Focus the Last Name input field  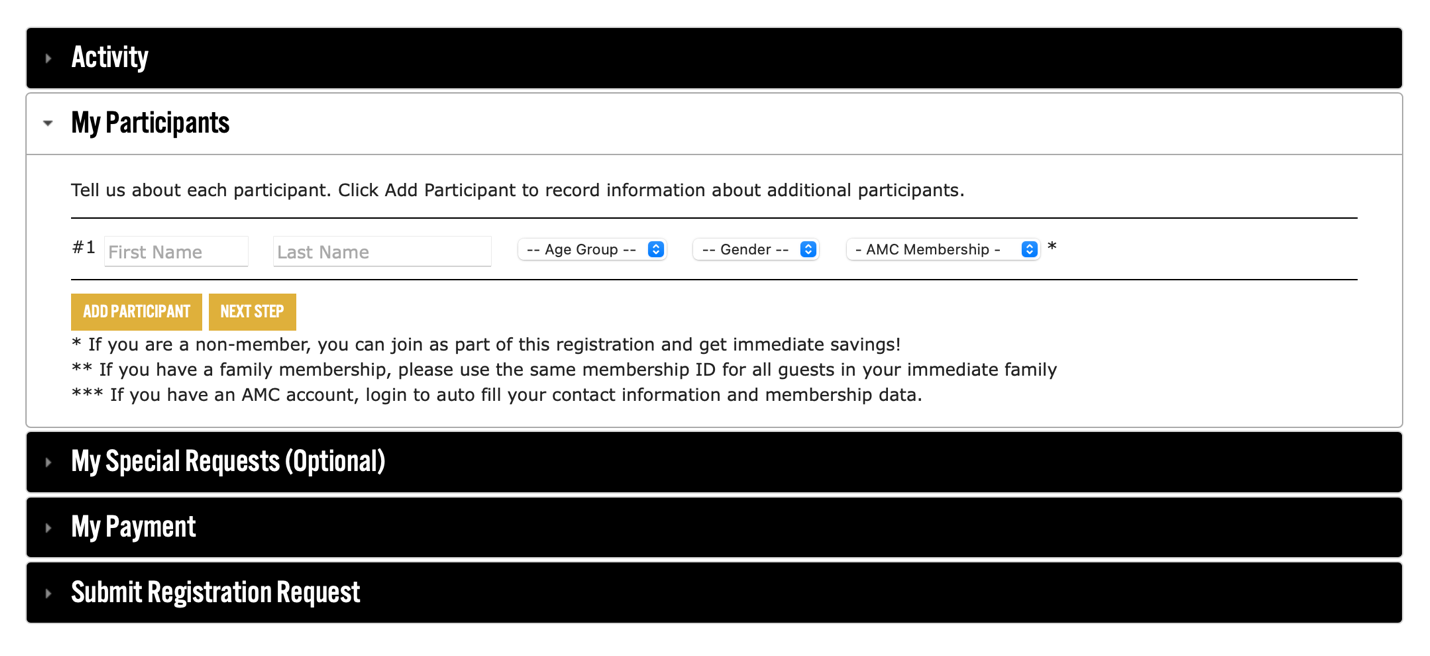click(x=382, y=252)
